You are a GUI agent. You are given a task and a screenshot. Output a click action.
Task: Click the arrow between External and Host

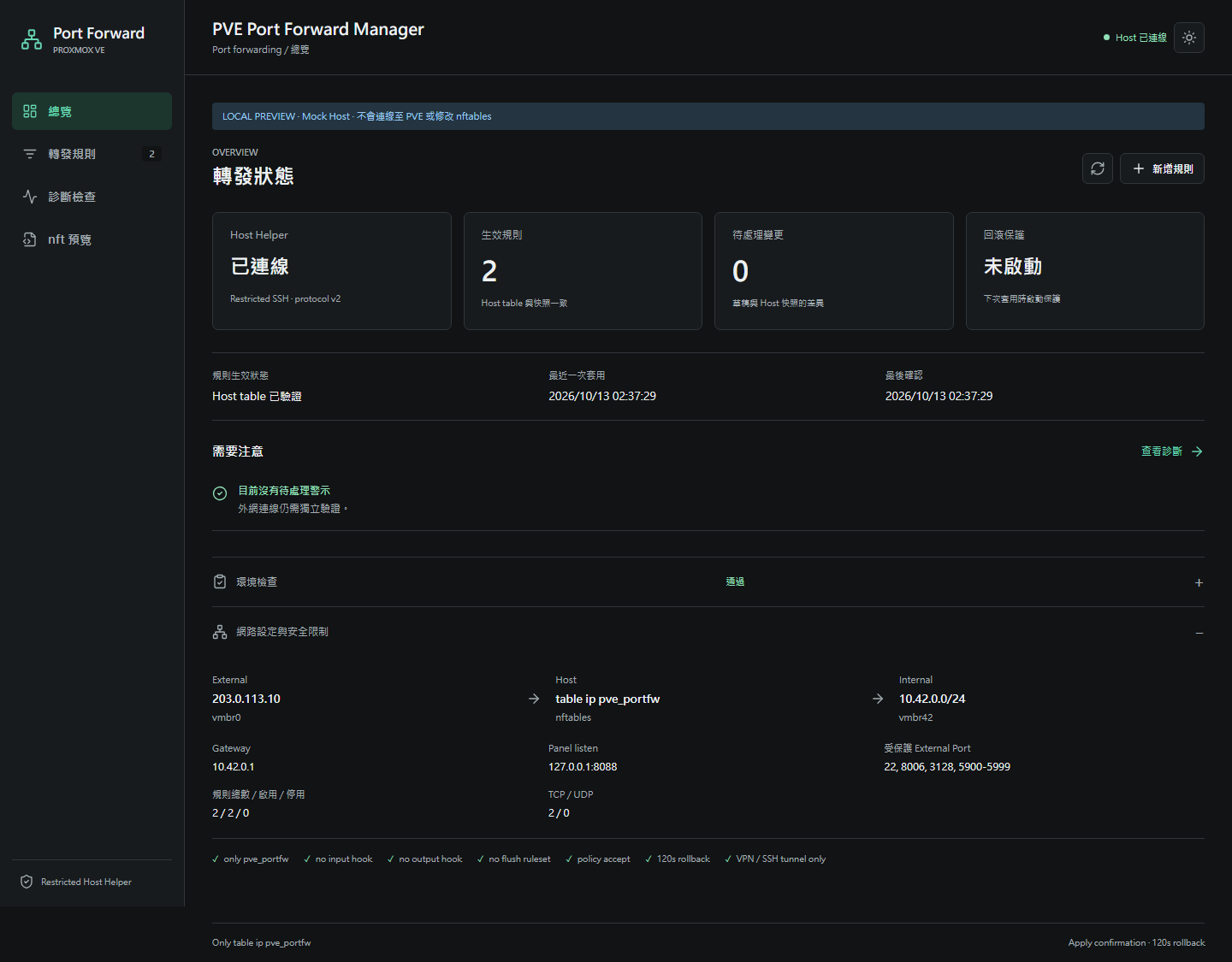coord(534,699)
